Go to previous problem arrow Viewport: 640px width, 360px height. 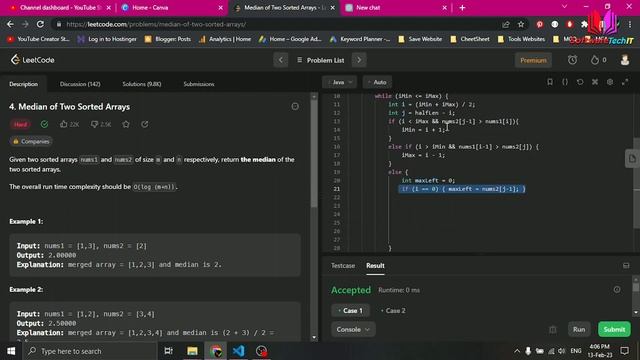tap(280, 60)
